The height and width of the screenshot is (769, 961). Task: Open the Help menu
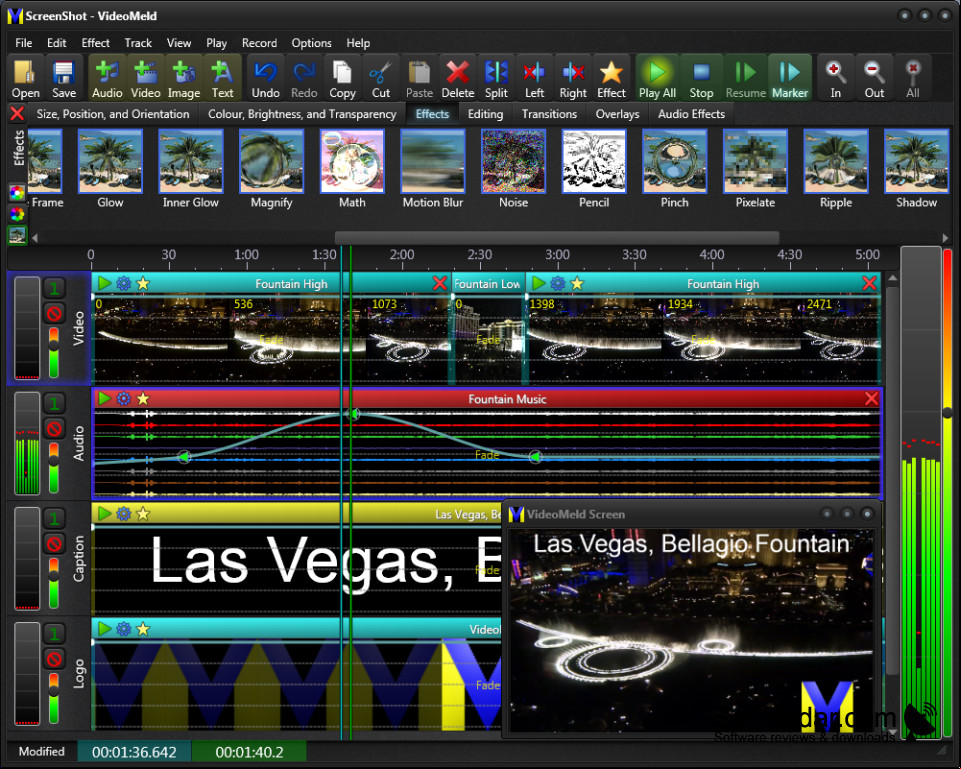(358, 43)
